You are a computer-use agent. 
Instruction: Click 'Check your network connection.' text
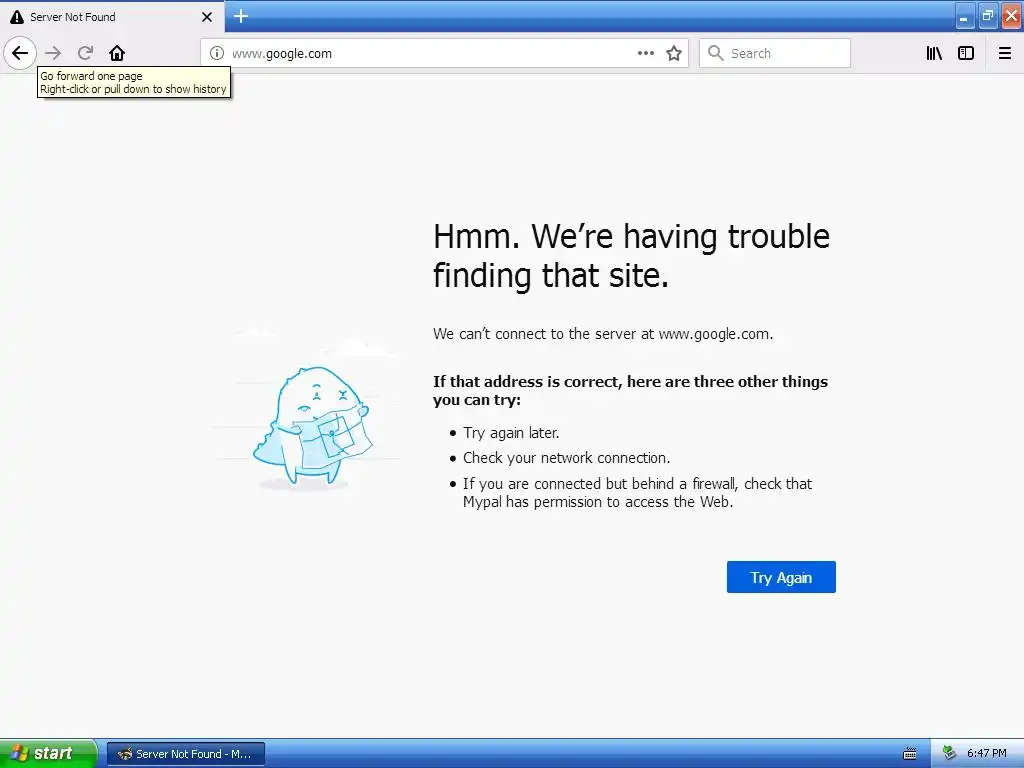pyautogui.click(x=566, y=458)
